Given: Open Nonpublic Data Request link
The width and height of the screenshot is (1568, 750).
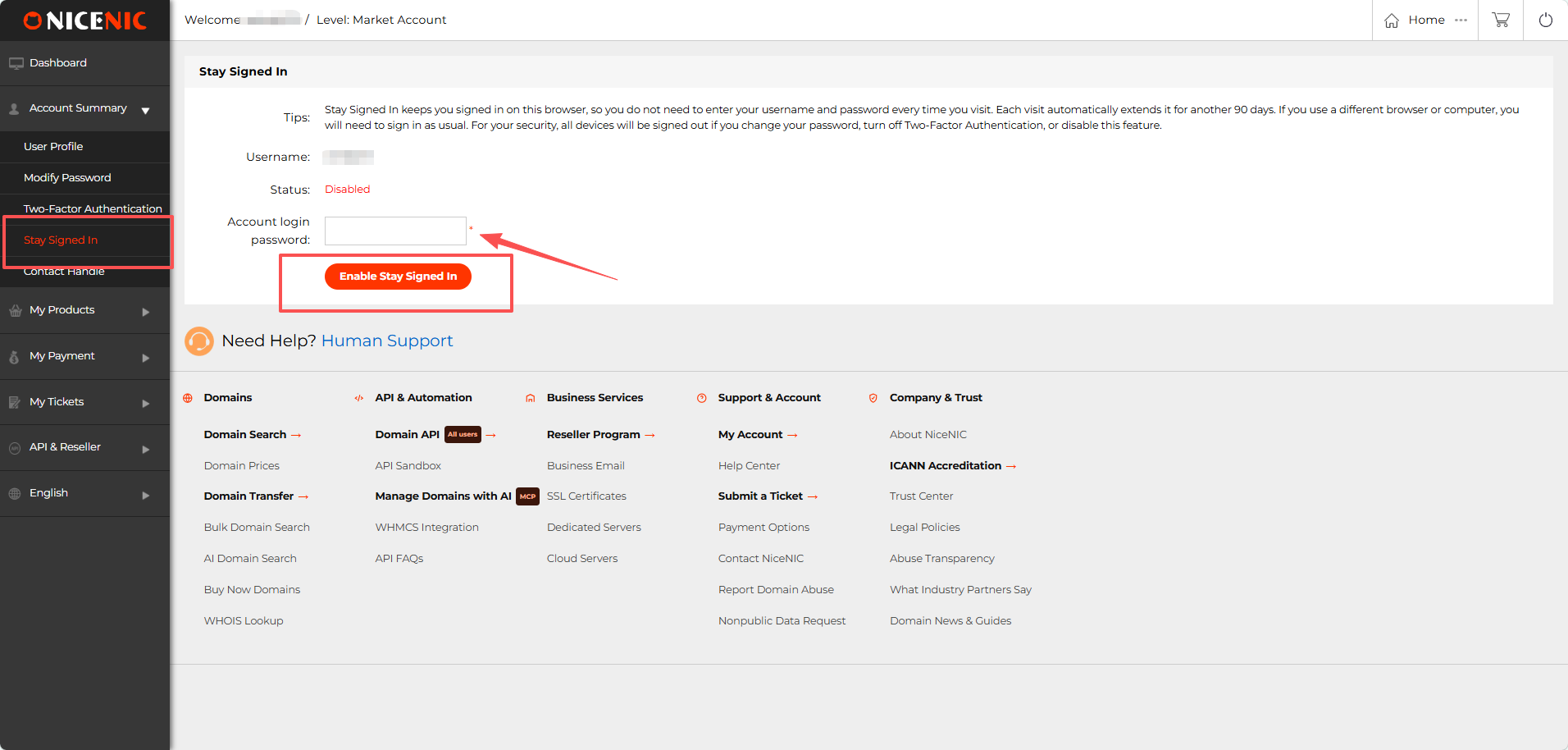Looking at the screenshot, I should pos(782,621).
